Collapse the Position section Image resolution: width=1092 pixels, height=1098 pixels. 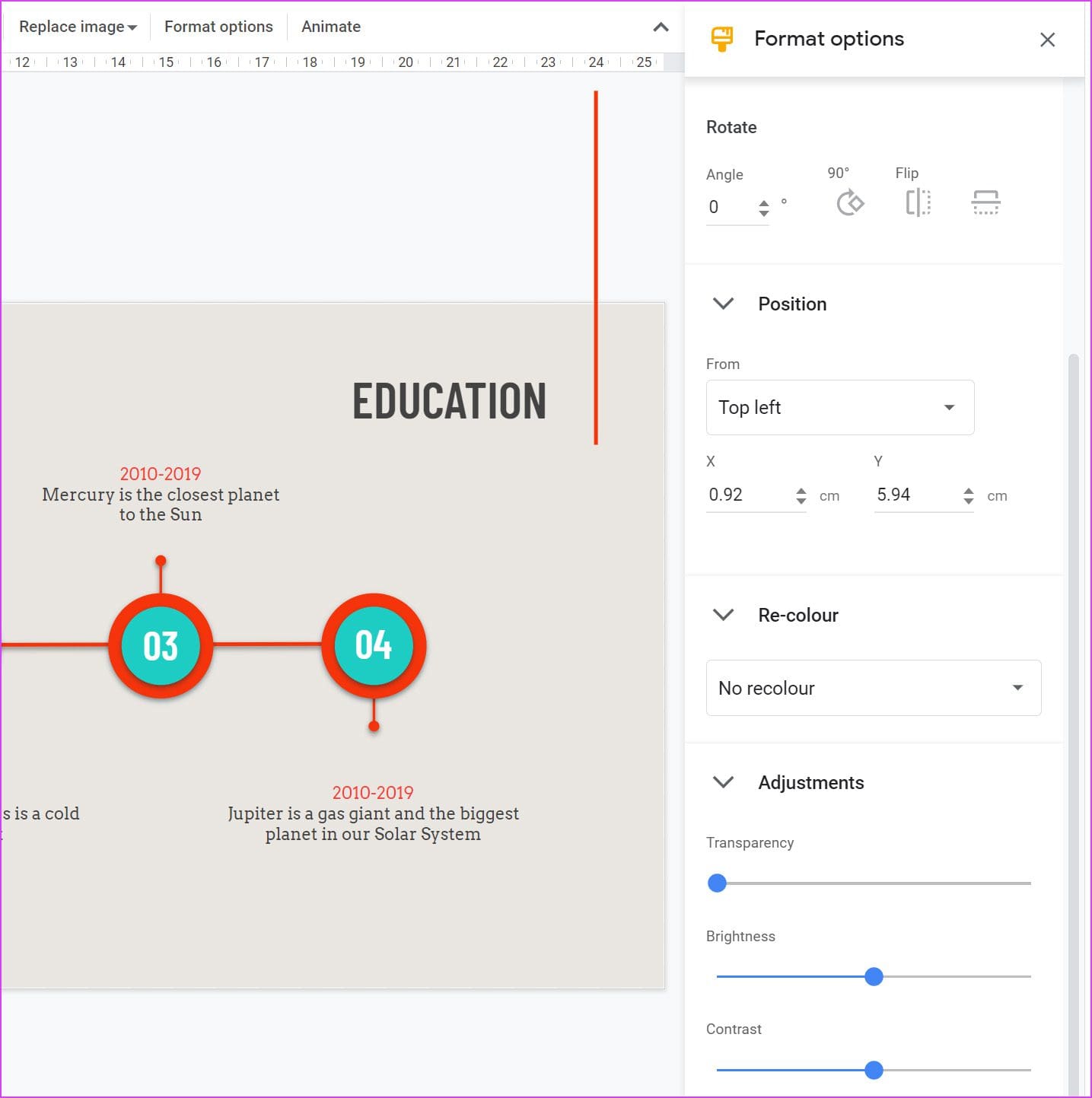pyautogui.click(x=723, y=304)
